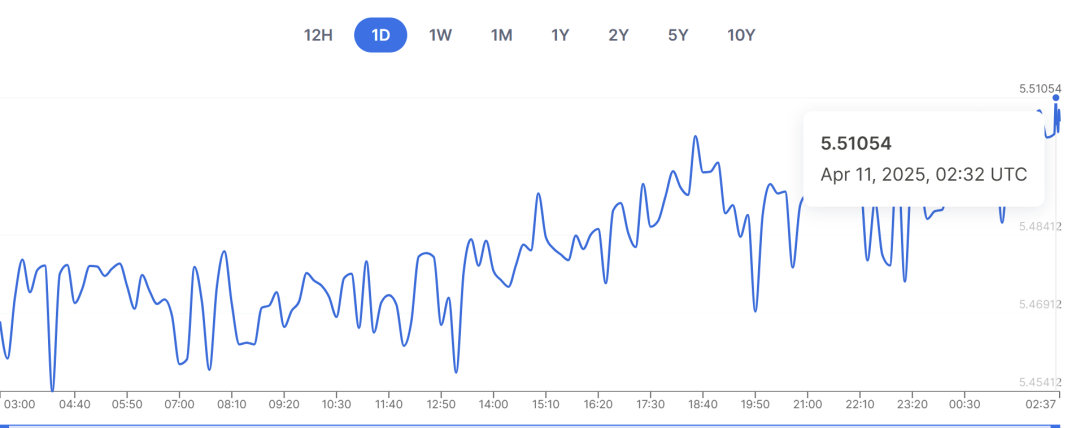Viewport: 1080px width, 428px height.
Task: Switch chart to 2Y view
Action: 619,35
